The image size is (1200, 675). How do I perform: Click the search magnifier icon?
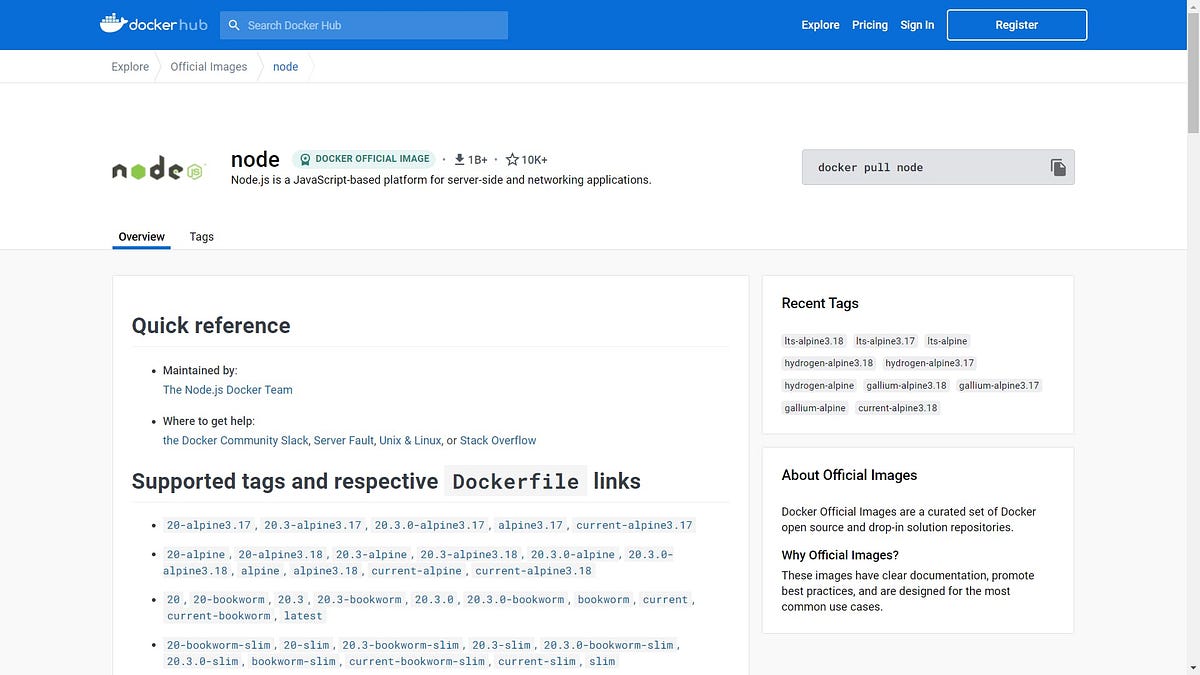[233, 25]
